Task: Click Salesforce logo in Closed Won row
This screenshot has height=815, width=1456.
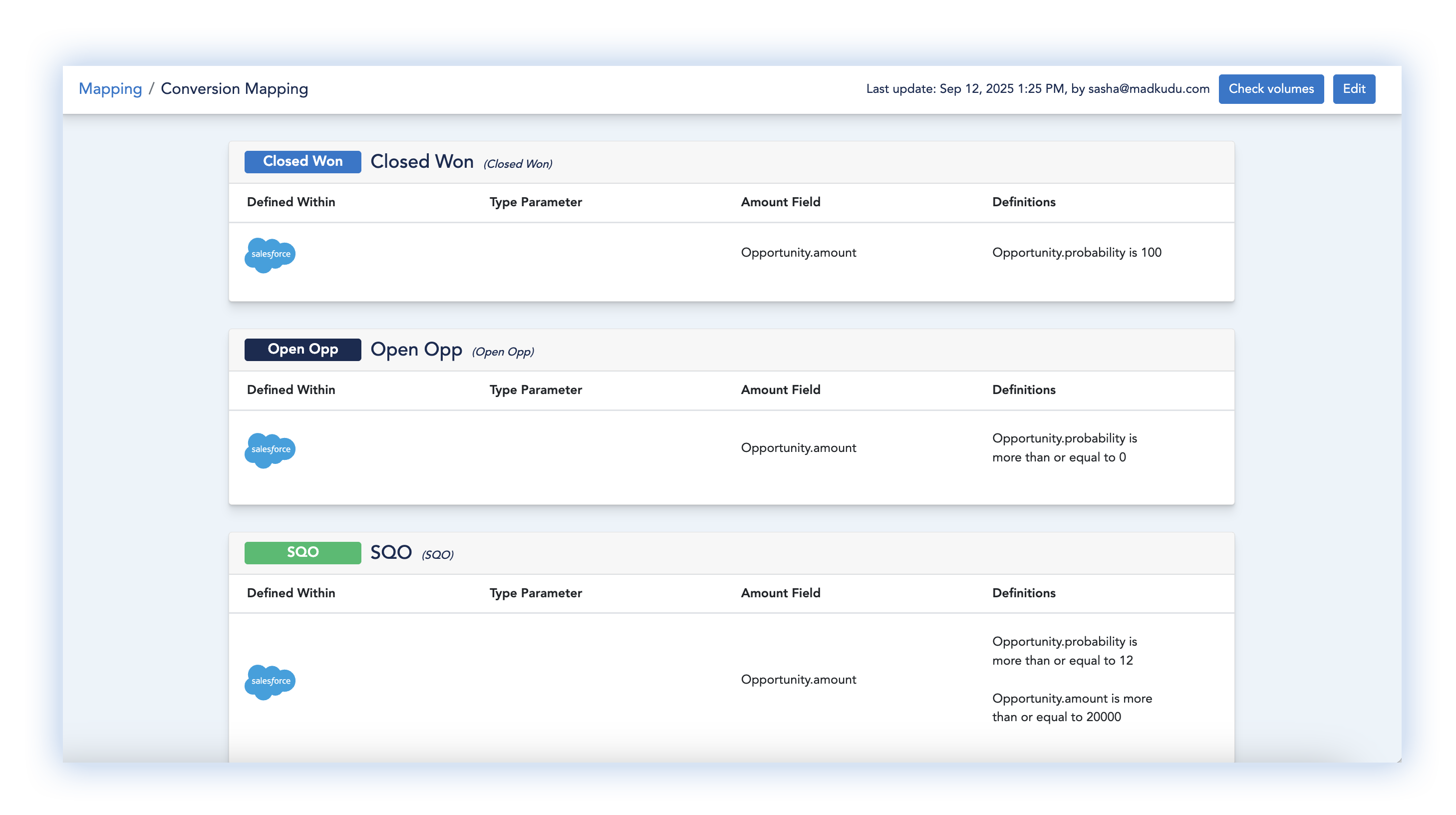Action: tap(270, 255)
